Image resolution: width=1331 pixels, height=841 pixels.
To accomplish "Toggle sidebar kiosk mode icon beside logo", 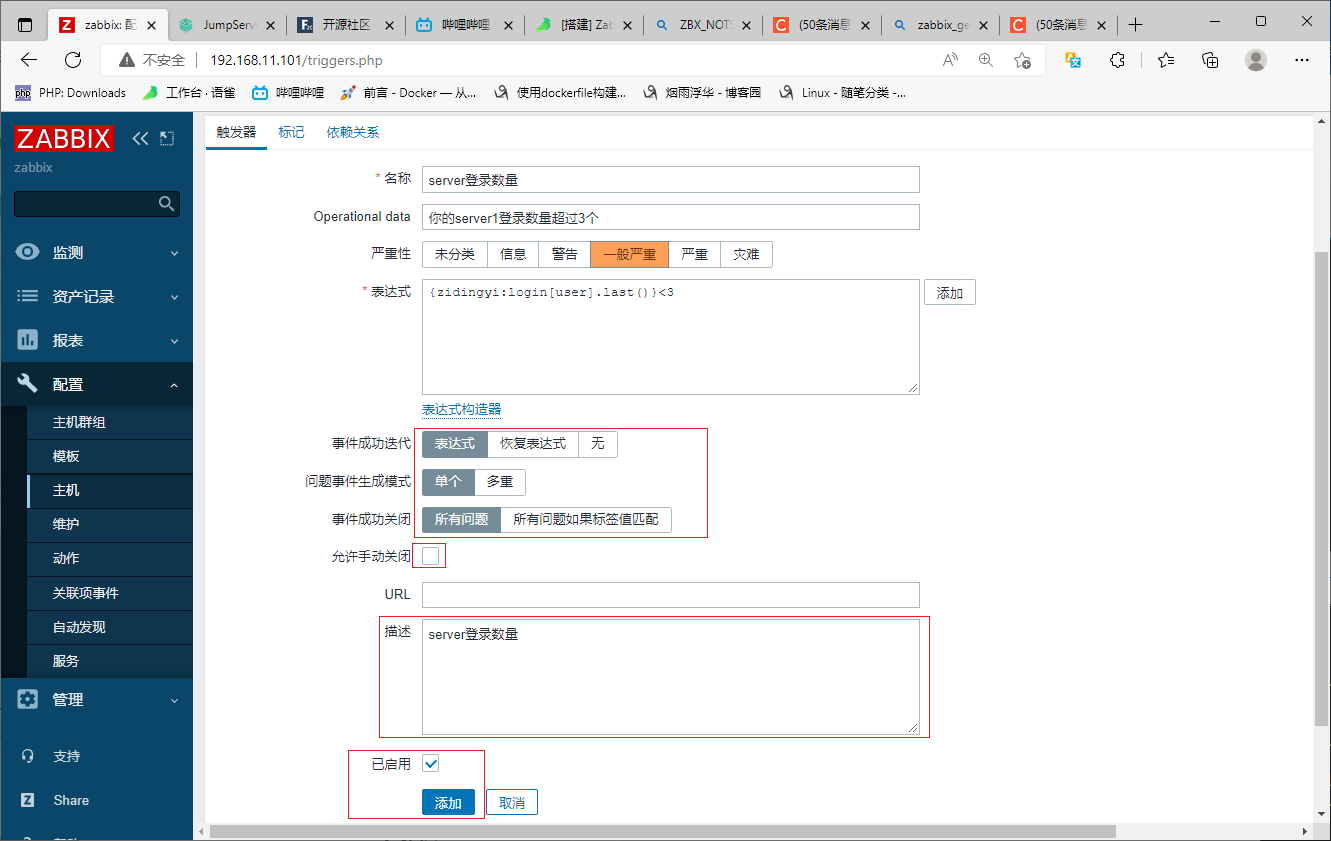I will point(167,139).
